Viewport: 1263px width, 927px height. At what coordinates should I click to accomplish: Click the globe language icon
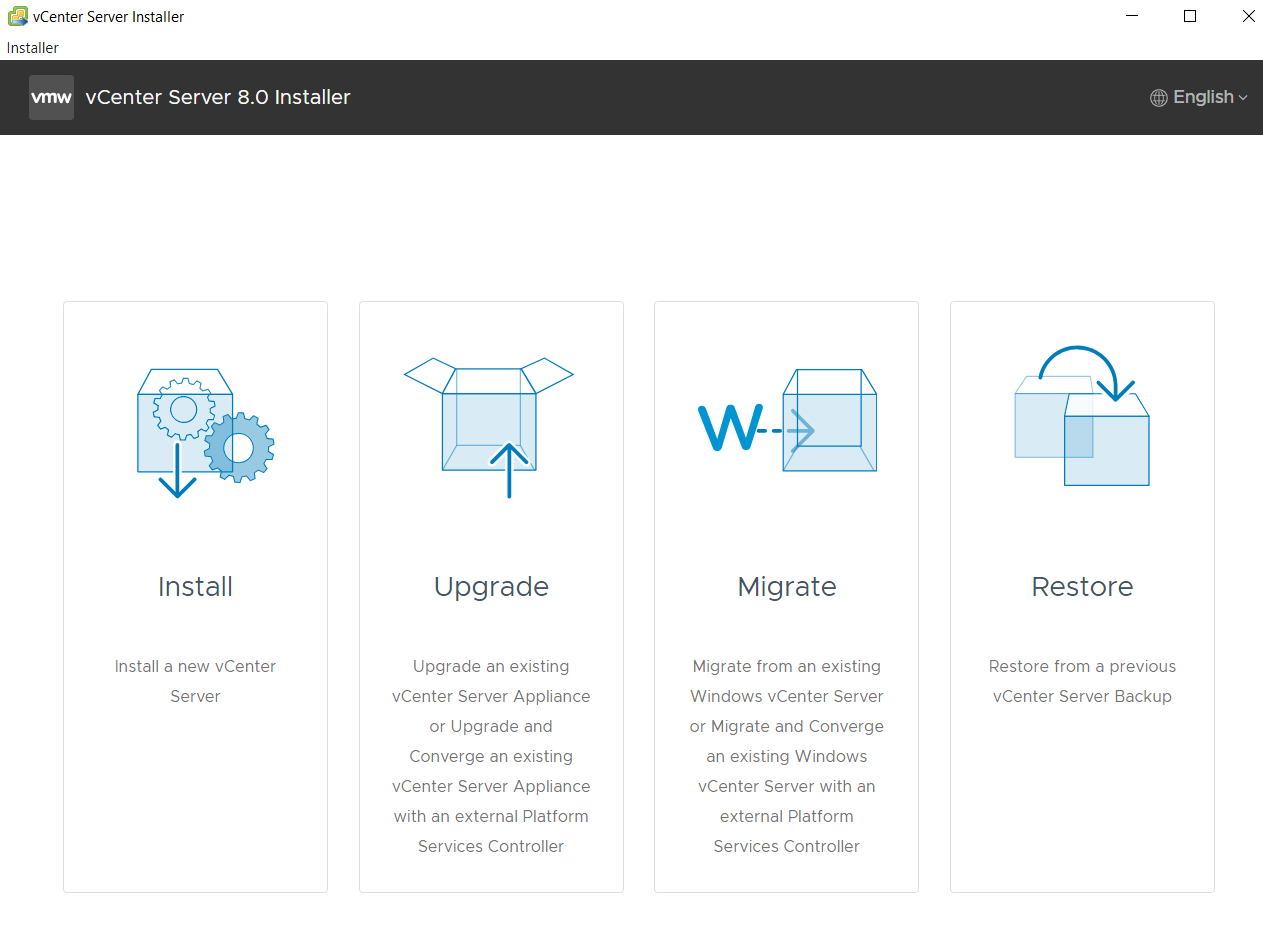point(1159,98)
